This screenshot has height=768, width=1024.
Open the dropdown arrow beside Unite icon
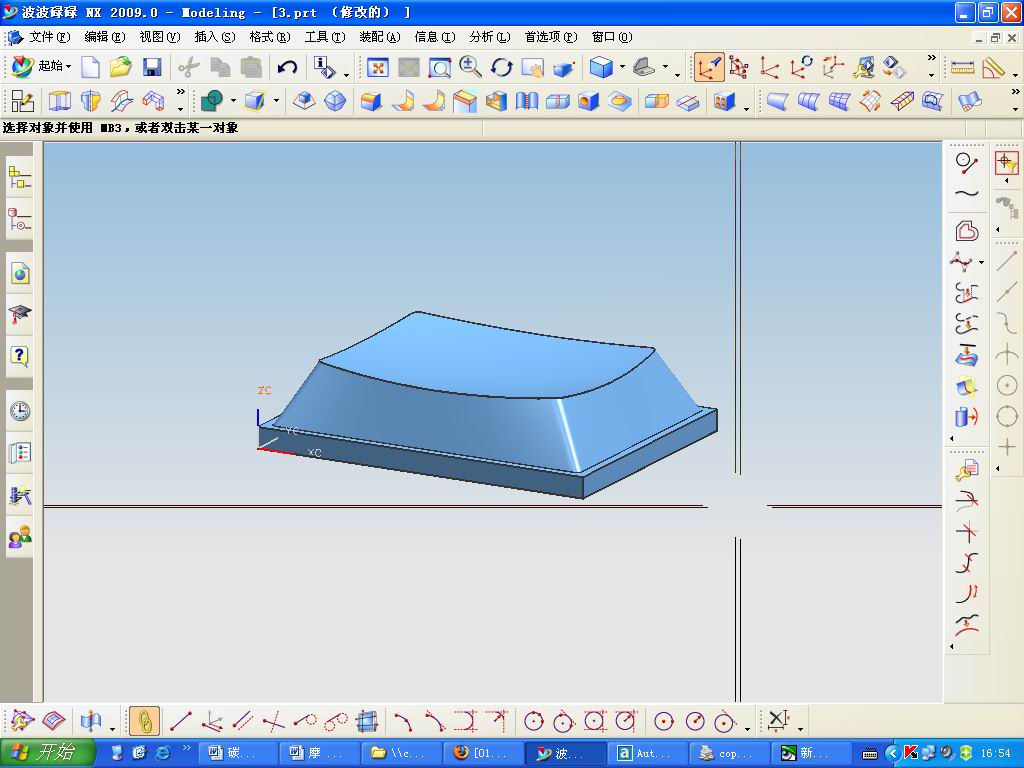[x=232, y=101]
